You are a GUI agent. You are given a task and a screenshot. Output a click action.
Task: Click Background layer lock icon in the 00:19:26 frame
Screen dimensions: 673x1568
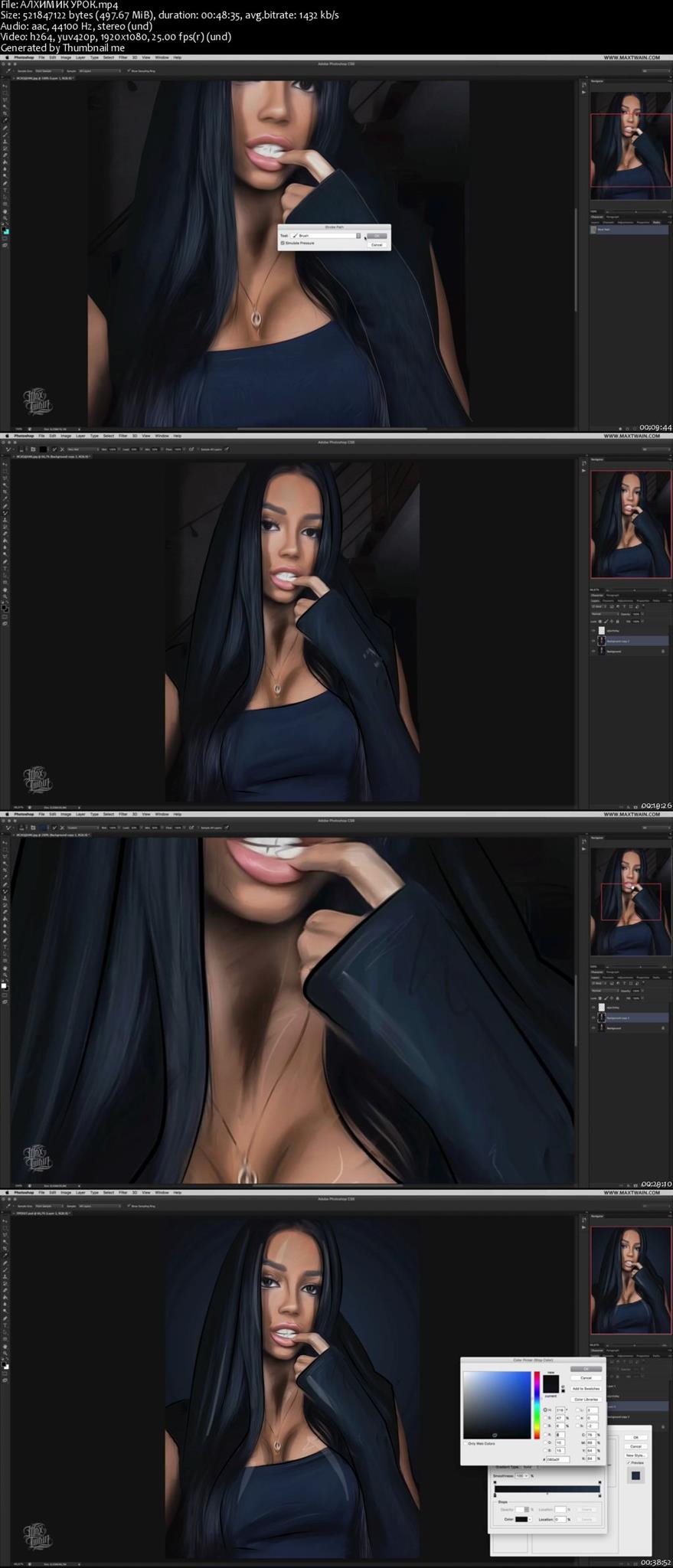(663, 652)
